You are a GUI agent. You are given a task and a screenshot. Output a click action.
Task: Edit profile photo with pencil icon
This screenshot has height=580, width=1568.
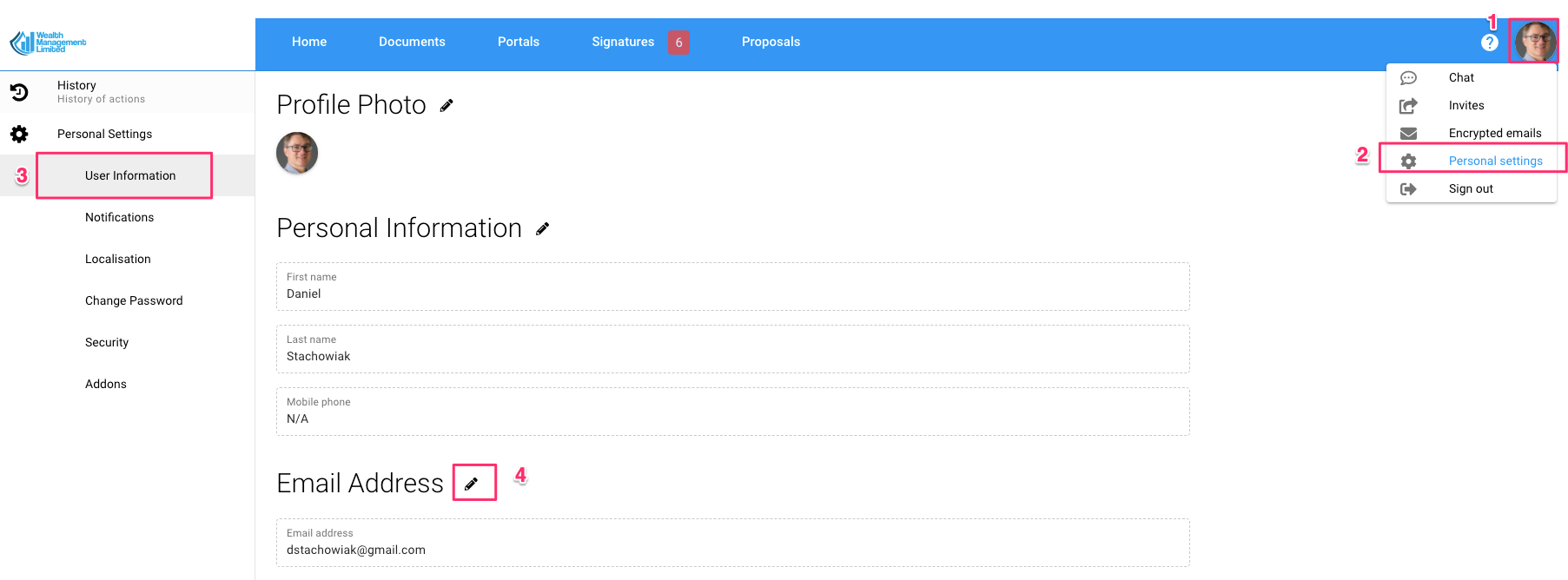447,106
